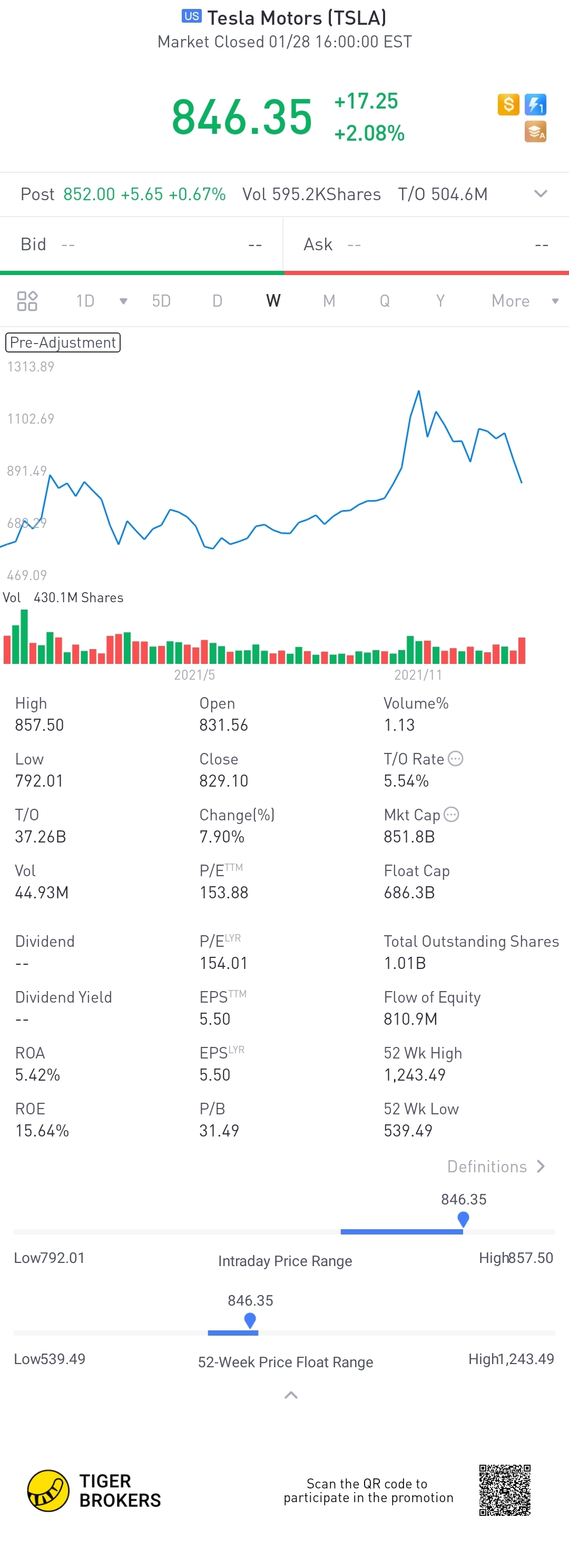Viewport: 569px width, 1568px height.
Task: Switch to the M monthly chart tab
Action: (x=329, y=301)
